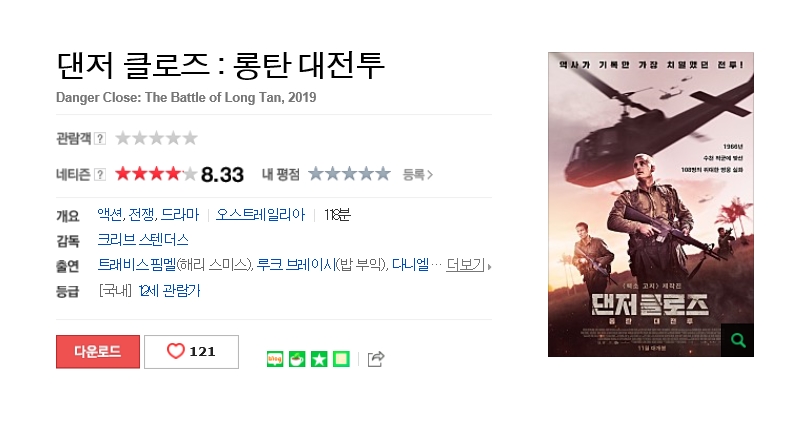The width and height of the screenshot is (803, 443).
Task: Toggle the heart like button showing 121
Action: (192, 352)
